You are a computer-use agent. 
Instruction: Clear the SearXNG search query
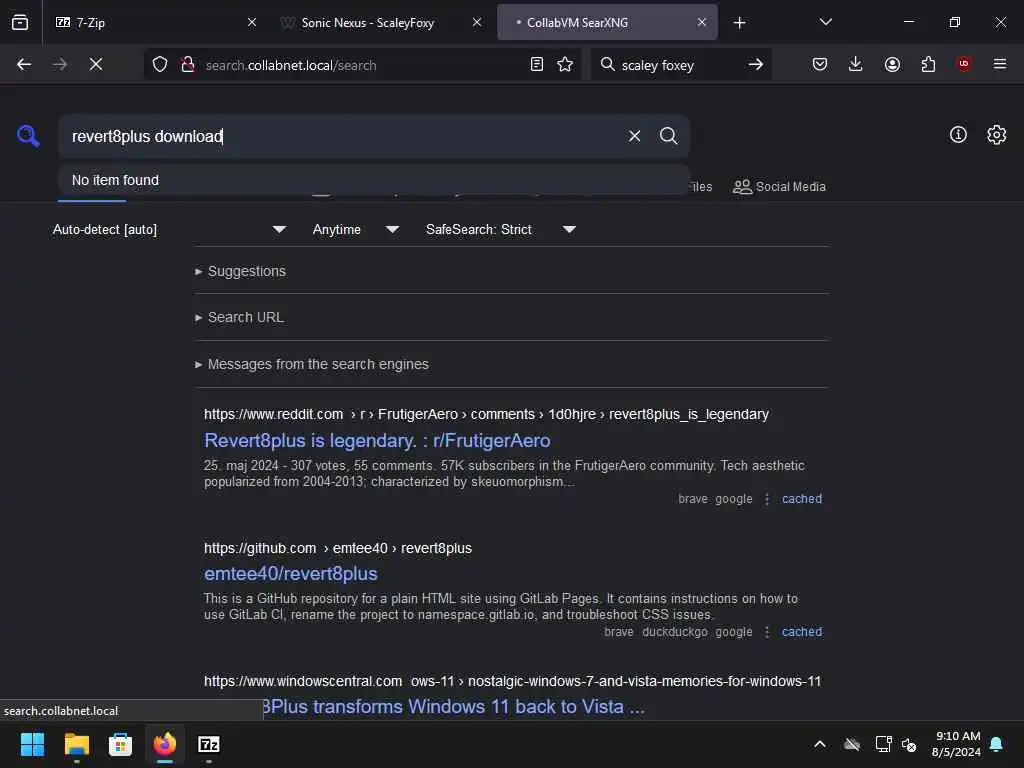[x=634, y=136]
